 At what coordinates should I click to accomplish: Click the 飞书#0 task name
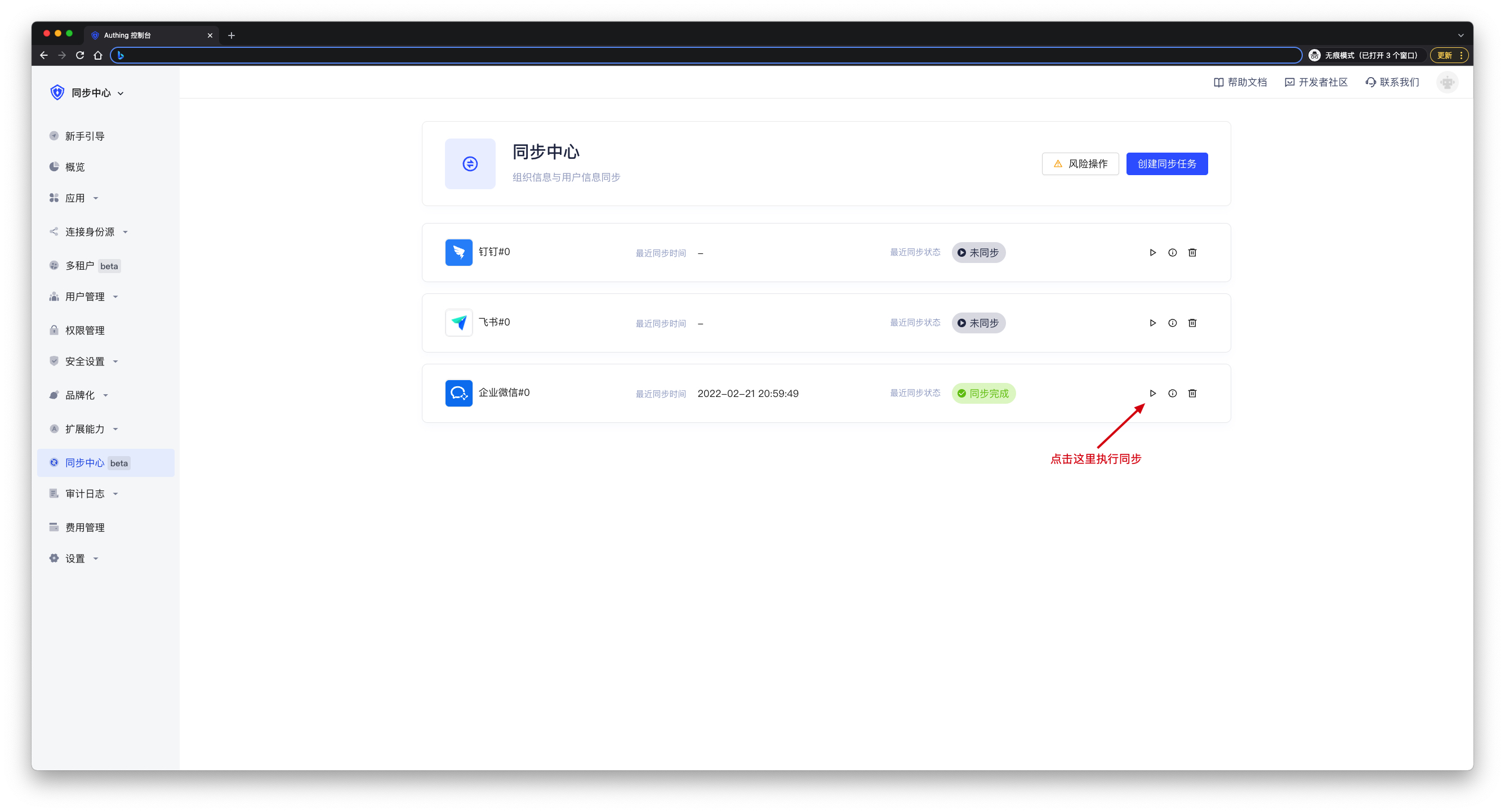495,322
